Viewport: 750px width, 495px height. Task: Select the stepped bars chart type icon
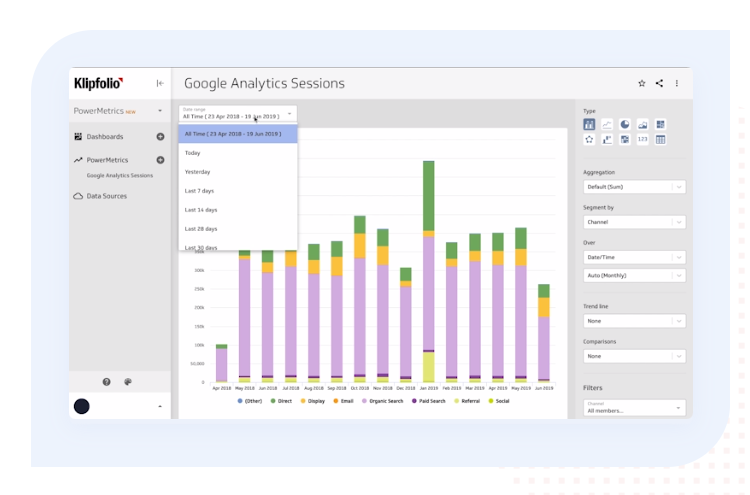click(x=607, y=140)
